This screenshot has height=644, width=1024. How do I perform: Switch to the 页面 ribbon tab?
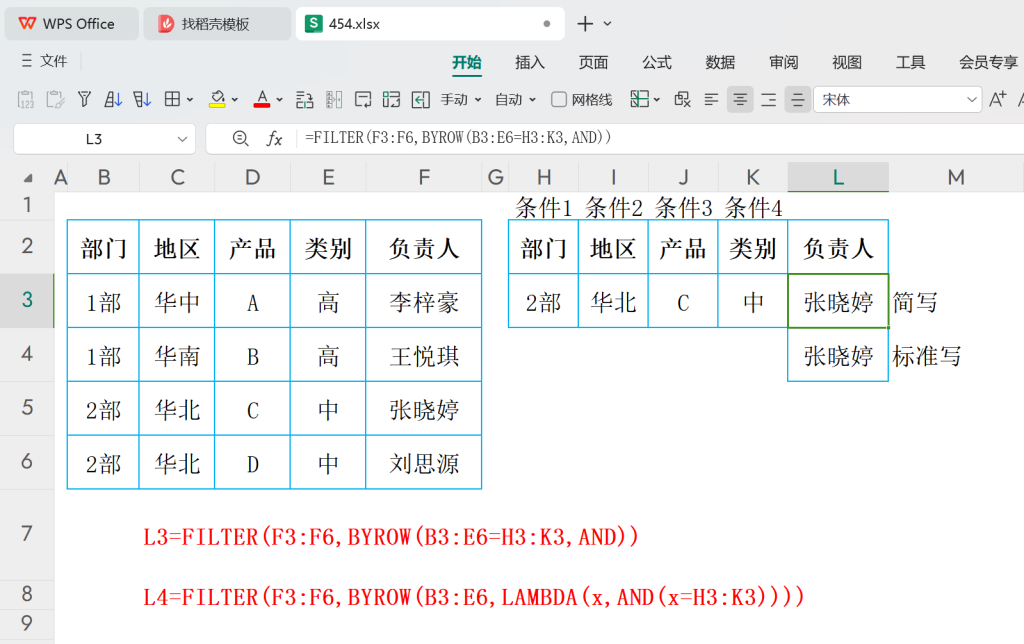[x=593, y=62]
